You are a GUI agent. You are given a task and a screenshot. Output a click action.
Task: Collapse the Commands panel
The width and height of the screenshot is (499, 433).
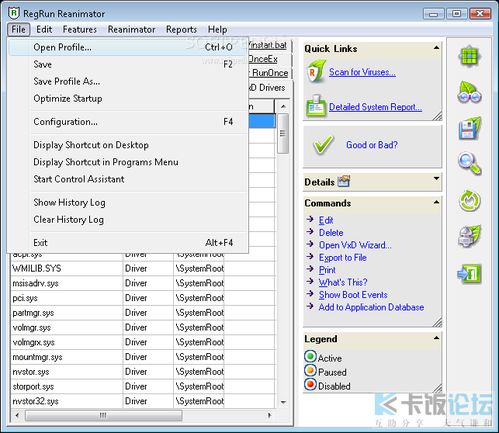[x=436, y=202]
